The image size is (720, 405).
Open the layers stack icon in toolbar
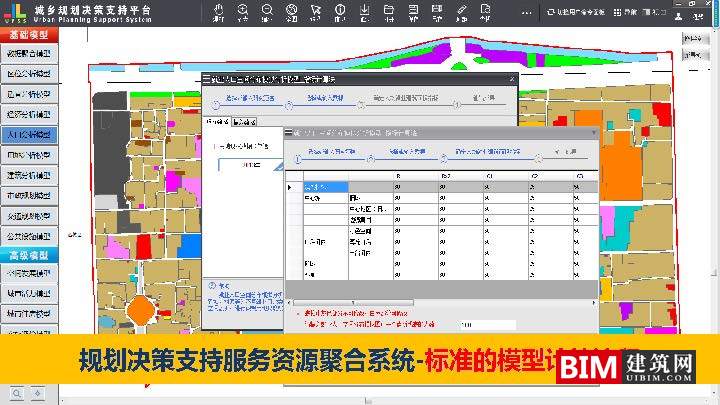pos(415,13)
